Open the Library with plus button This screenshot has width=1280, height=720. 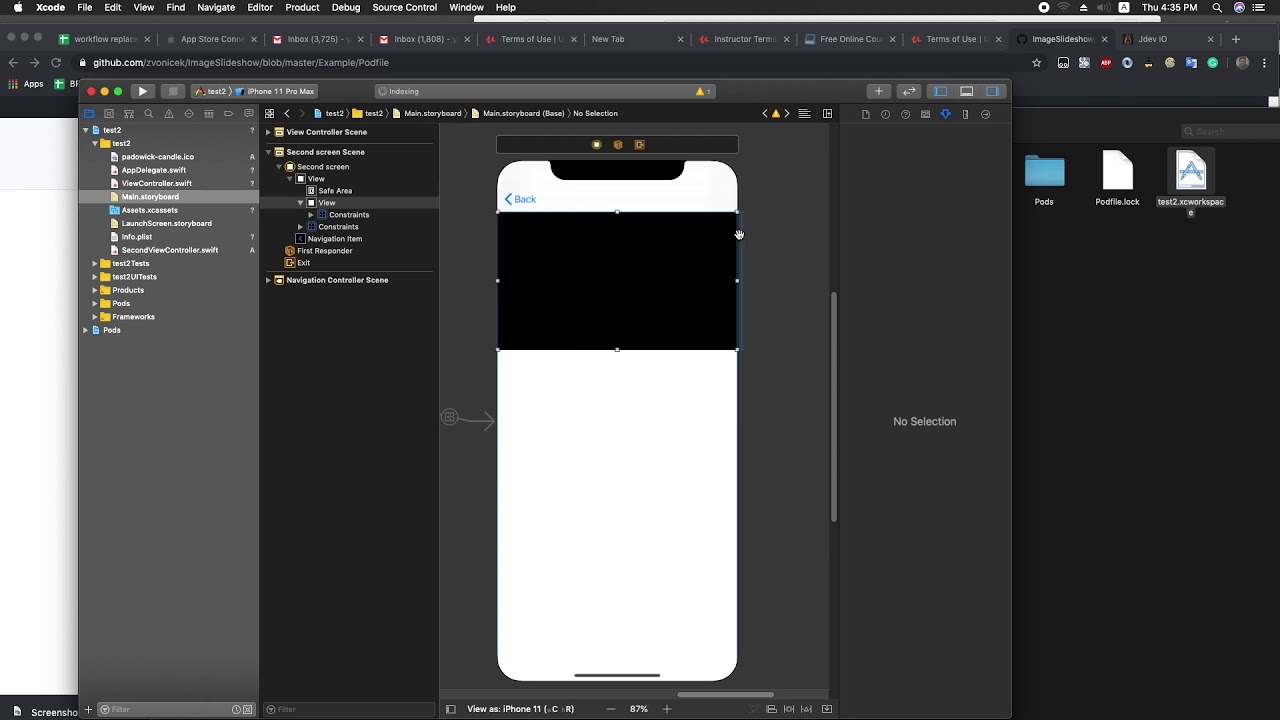(879, 91)
